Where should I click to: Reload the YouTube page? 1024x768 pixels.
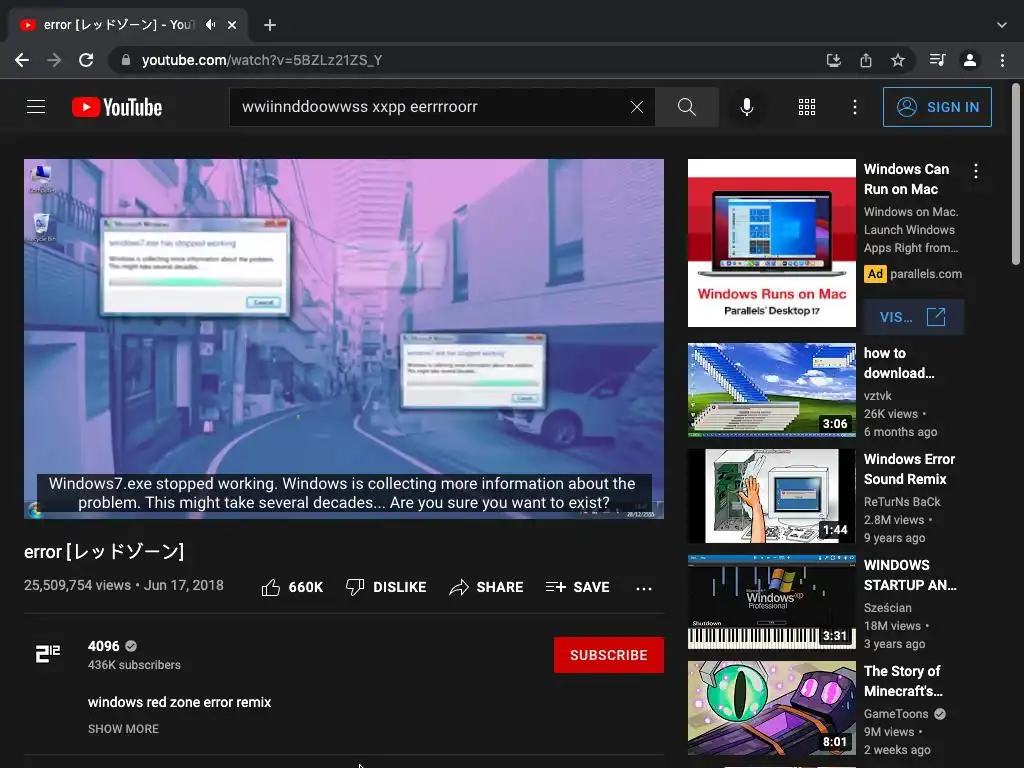coord(86,60)
